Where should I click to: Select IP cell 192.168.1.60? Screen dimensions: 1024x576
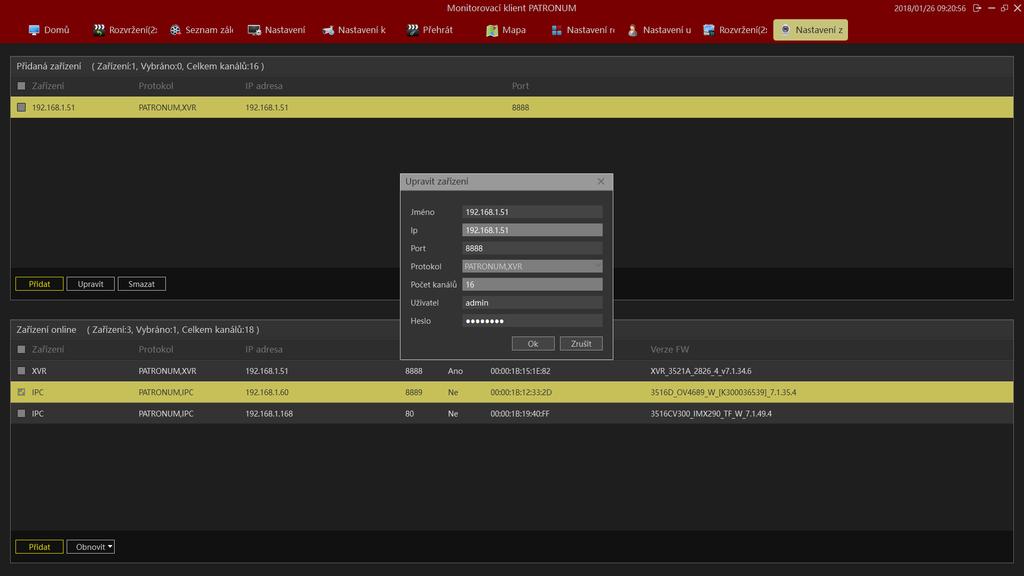pos(266,392)
